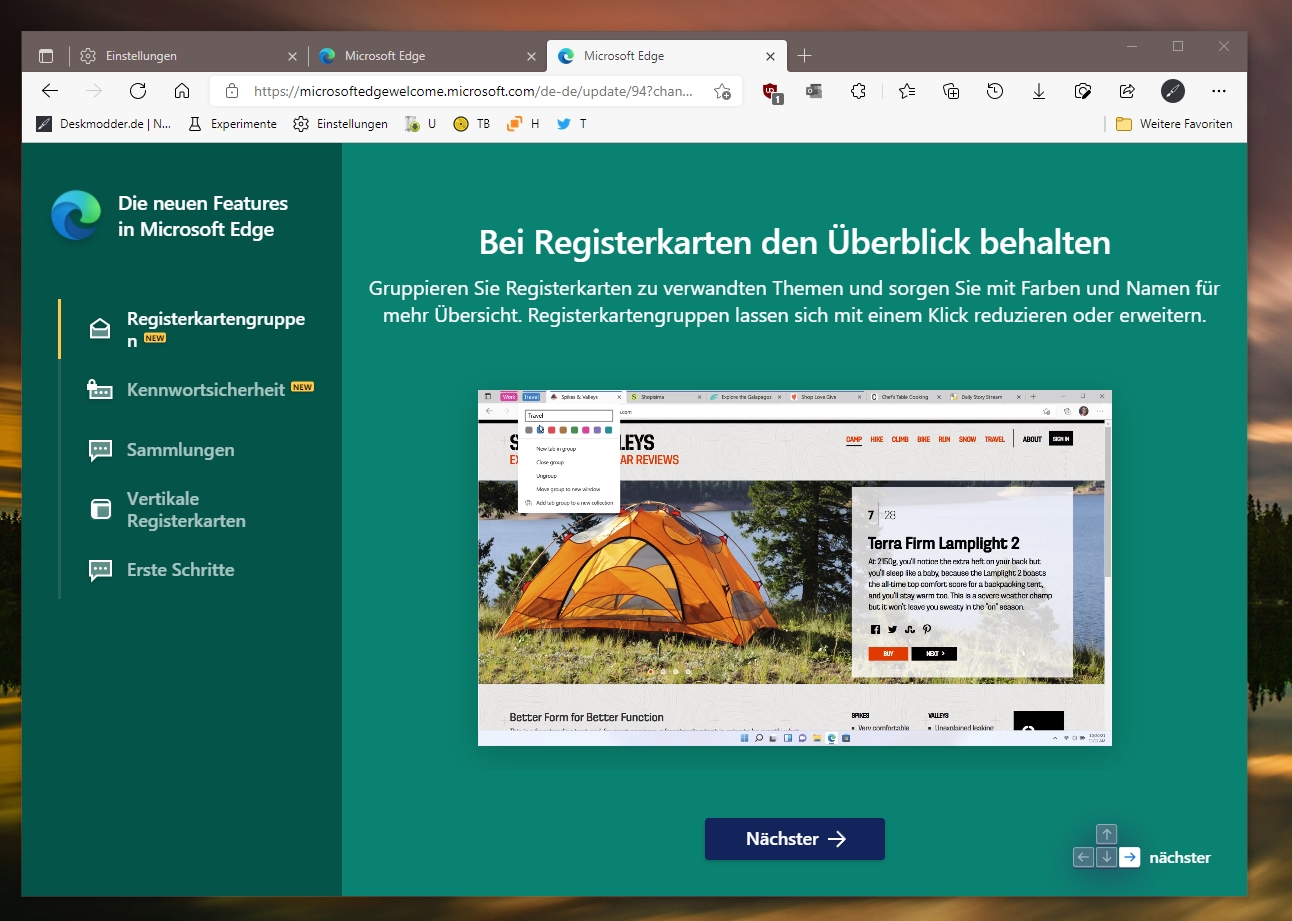
Task: Open a new tab with plus button
Action: tap(805, 56)
